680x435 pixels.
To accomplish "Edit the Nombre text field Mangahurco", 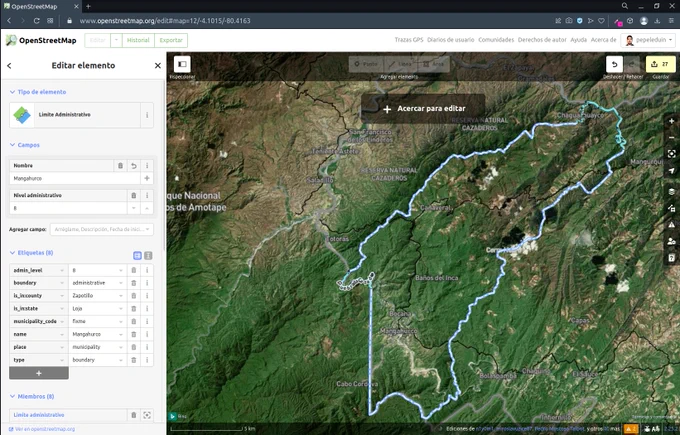I will pyautogui.click(x=75, y=178).
